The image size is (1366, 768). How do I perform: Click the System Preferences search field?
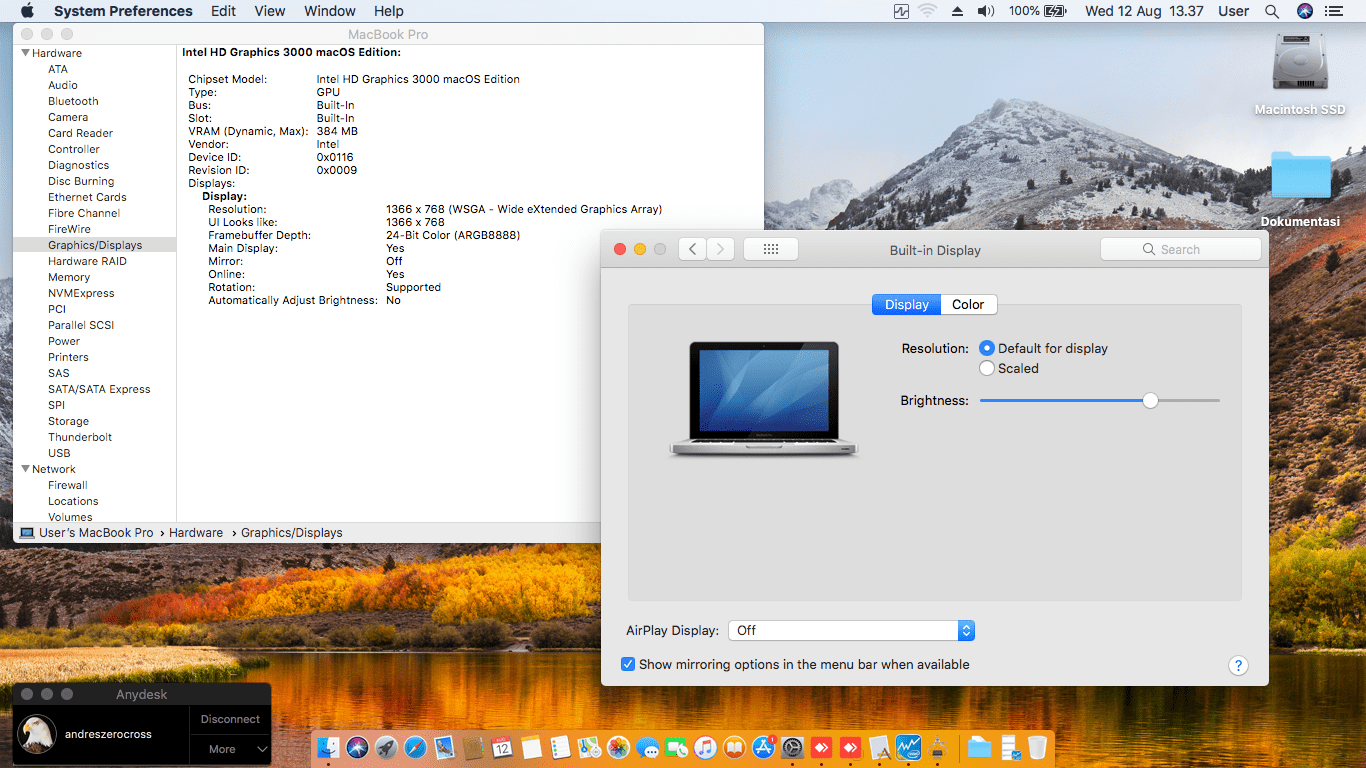point(1180,249)
